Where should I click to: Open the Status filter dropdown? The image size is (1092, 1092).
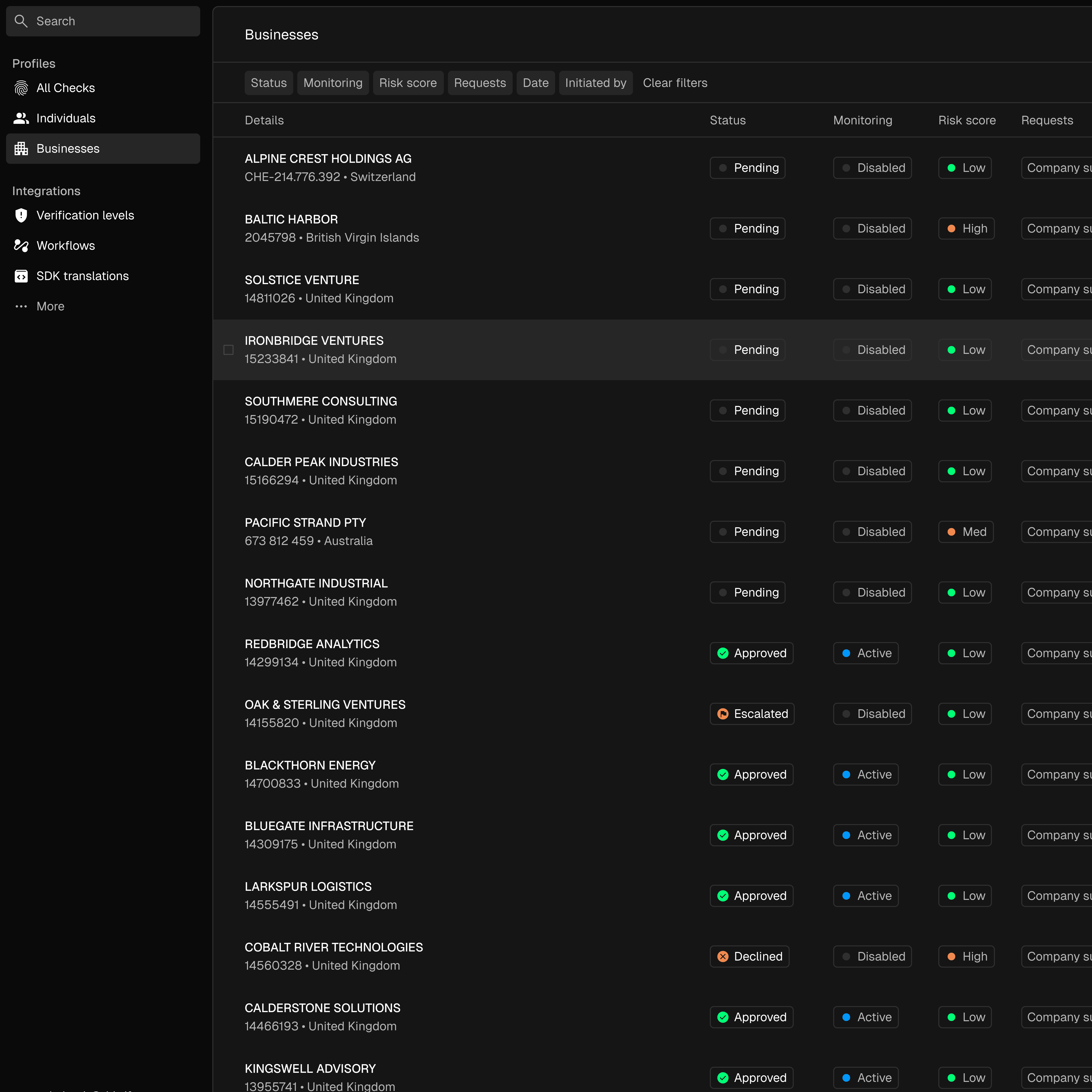point(268,83)
